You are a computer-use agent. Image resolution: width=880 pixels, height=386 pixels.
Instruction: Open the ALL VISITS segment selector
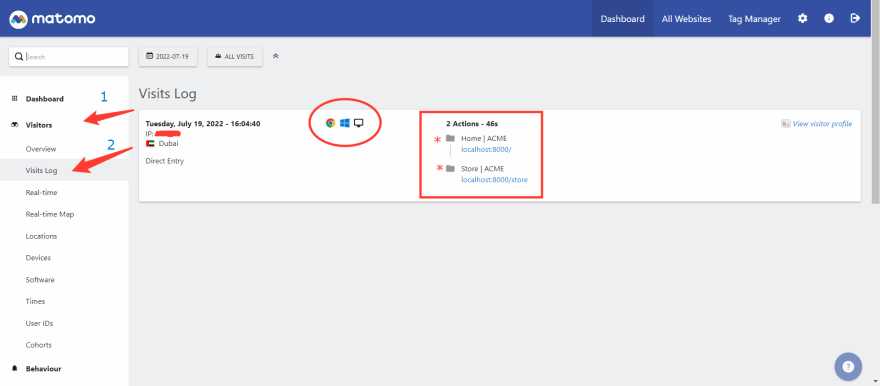coord(235,57)
